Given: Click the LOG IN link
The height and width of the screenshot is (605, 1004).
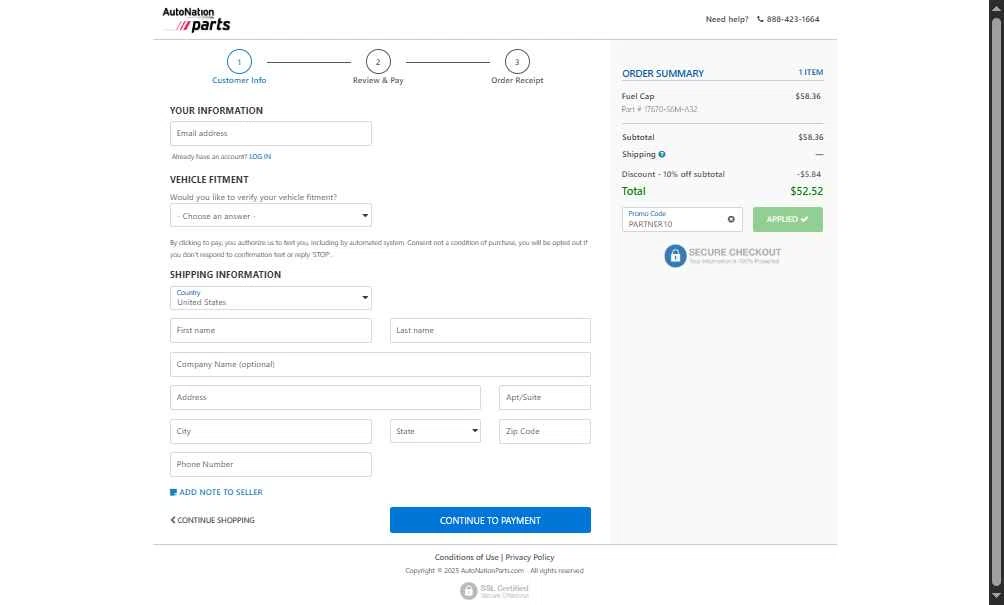Looking at the screenshot, I should pyautogui.click(x=260, y=156).
